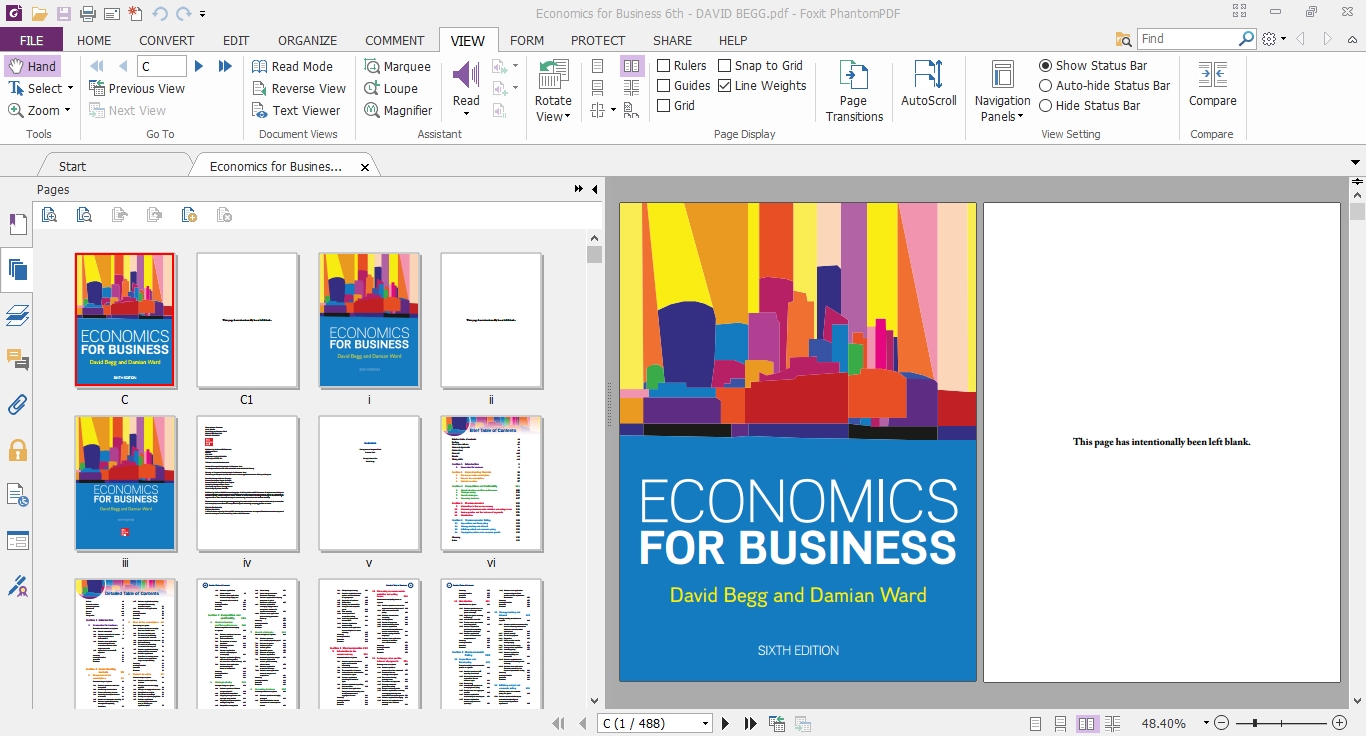This screenshot has width=1366, height=736.
Task: Open the Marquee zoom tool
Action: point(397,66)
